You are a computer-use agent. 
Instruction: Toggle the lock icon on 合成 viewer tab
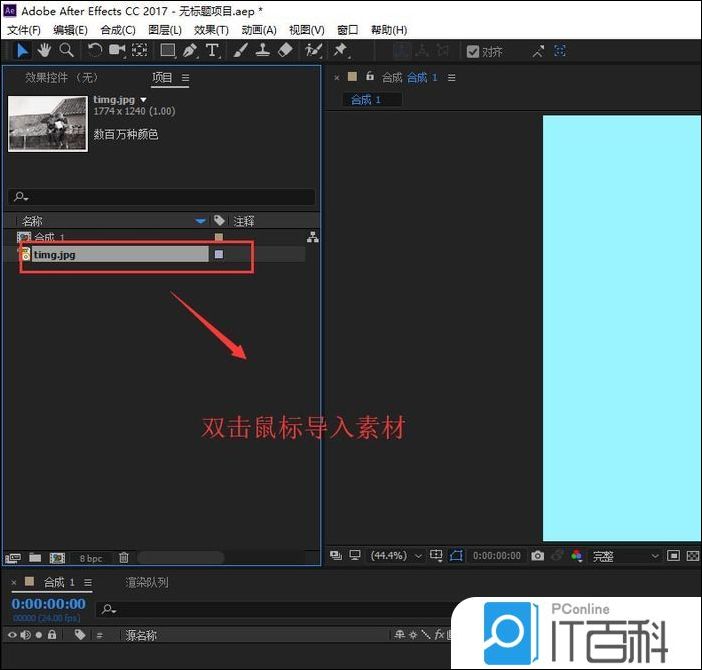pos(370,77)
